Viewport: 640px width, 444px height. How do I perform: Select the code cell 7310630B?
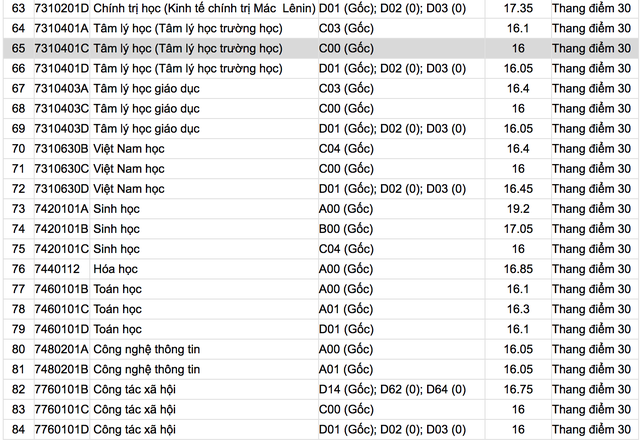(x=61, y=148)
